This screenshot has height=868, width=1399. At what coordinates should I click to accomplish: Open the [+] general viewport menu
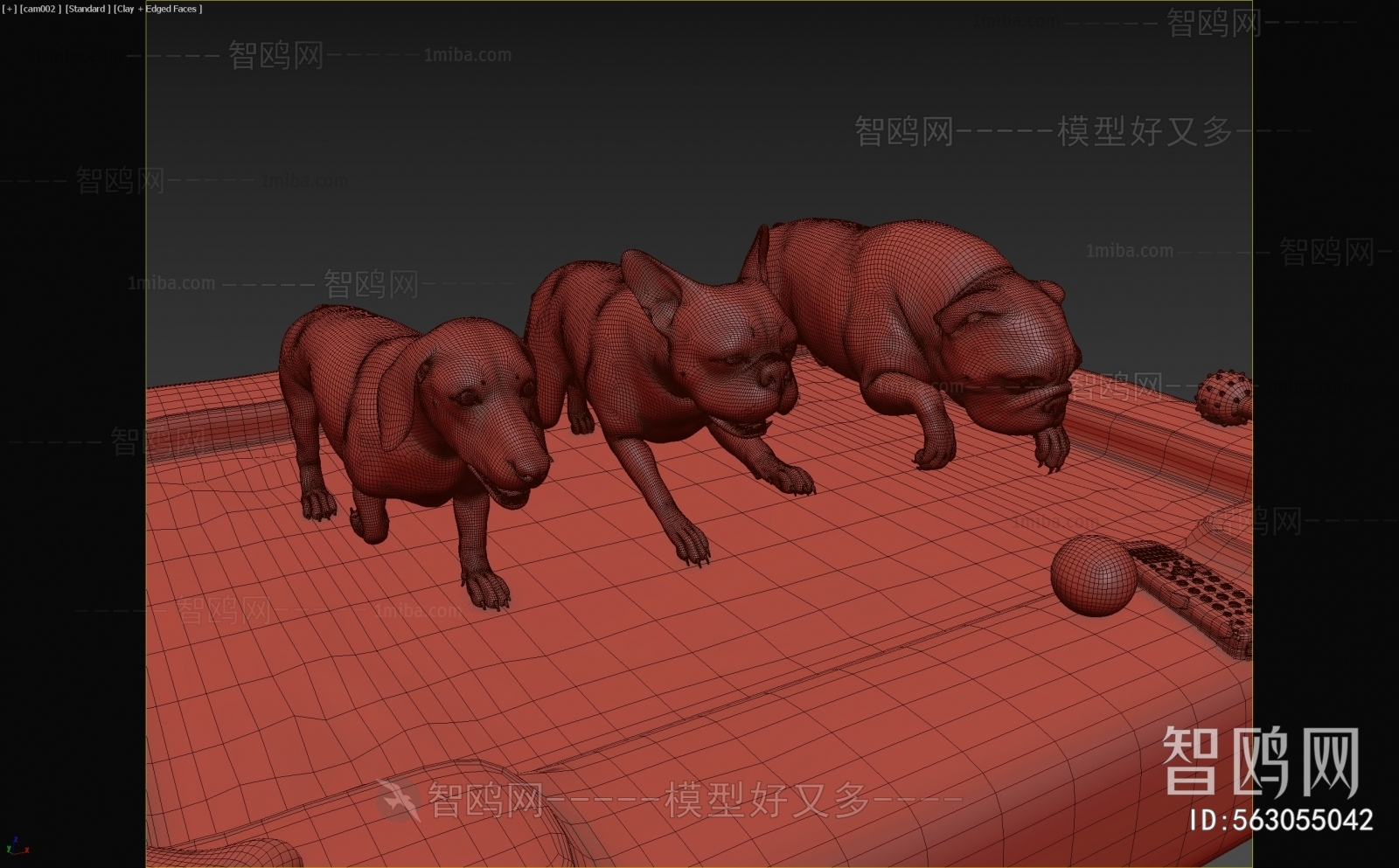10,9
